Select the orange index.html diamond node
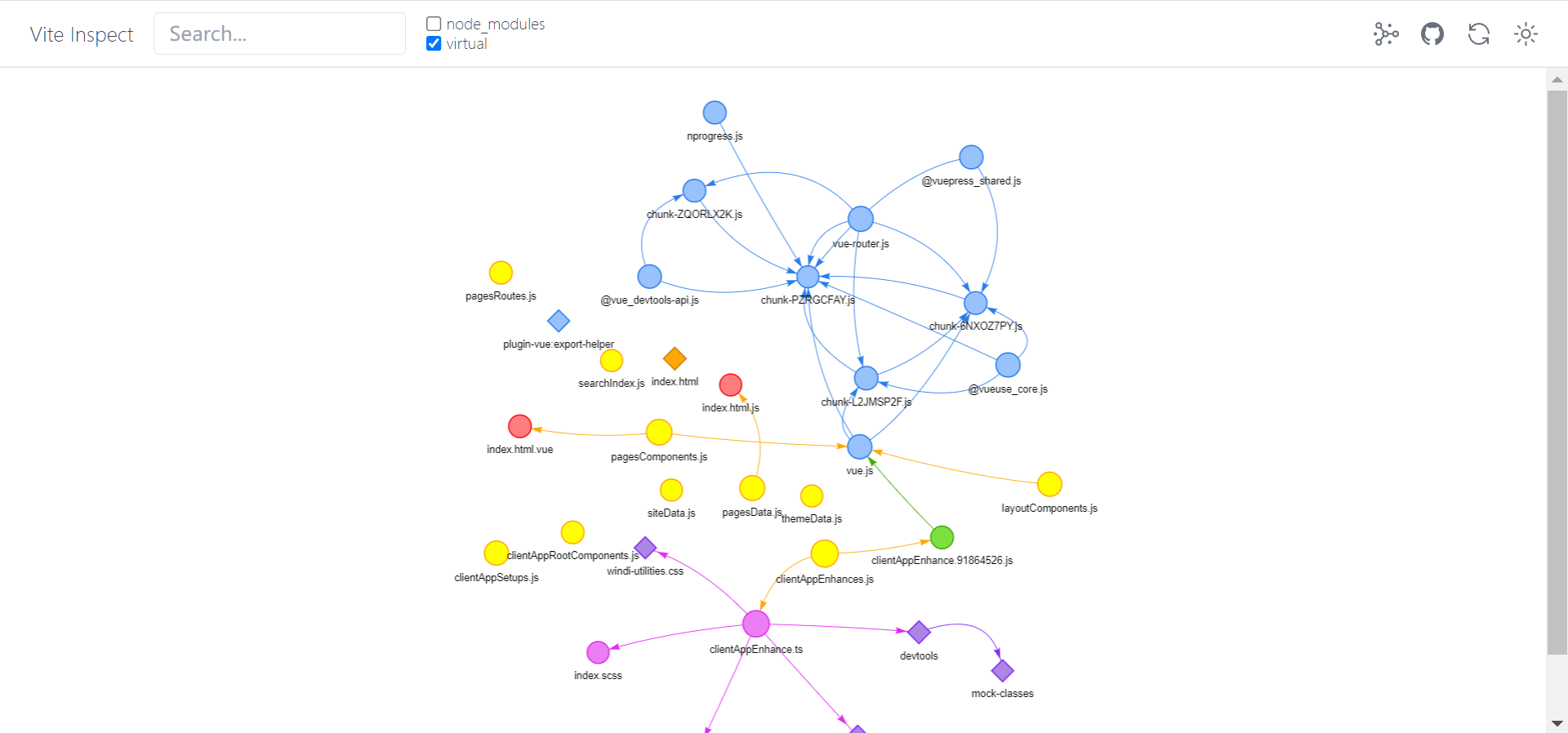This screenshot has height=733, width=1568. (x=675, y=358)
